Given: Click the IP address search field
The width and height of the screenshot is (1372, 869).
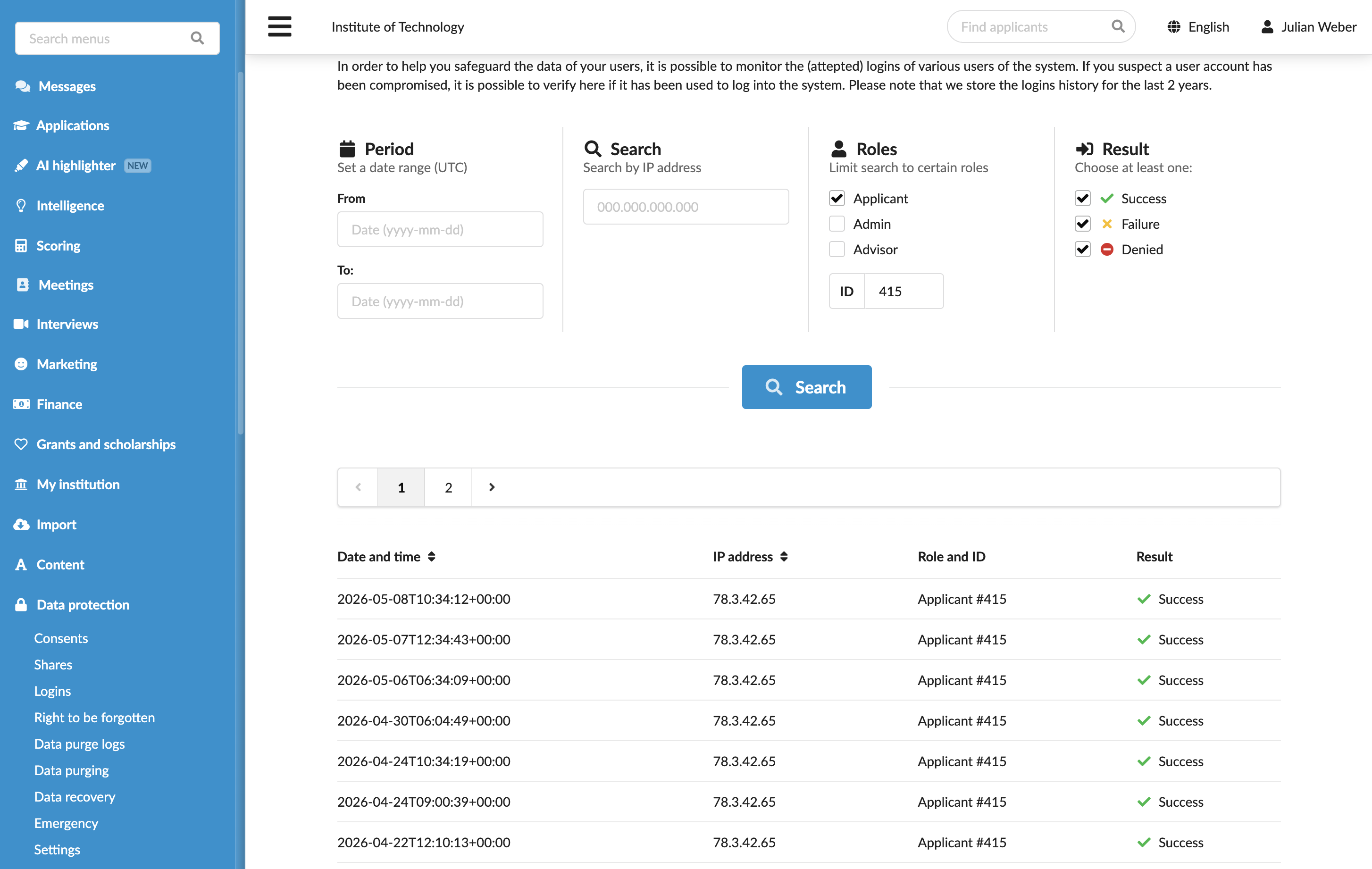Looking at the screenshot, I should pos(686,206).
